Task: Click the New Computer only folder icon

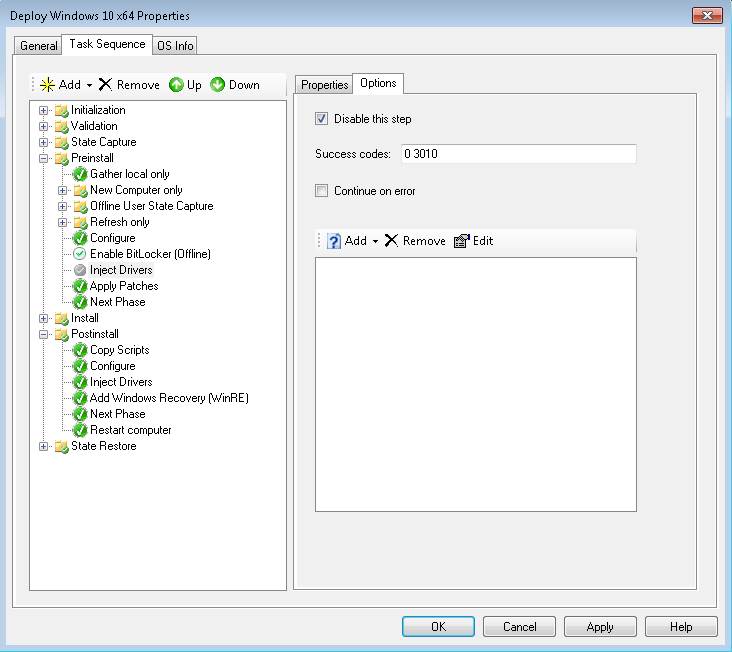Action: 81,190
